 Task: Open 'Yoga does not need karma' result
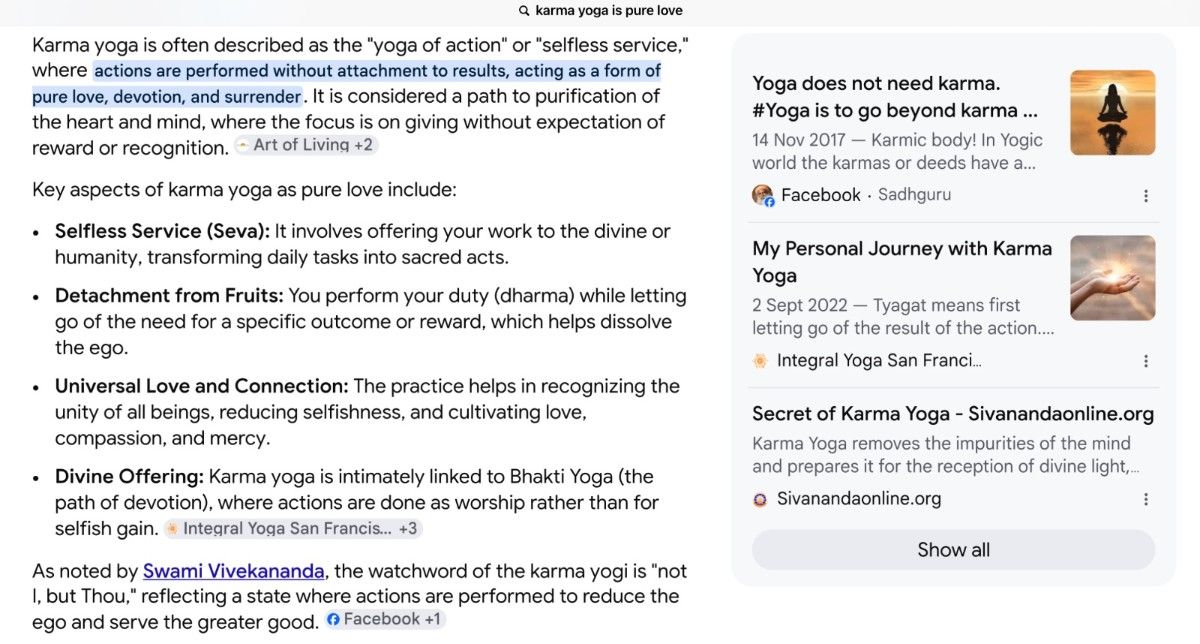click(896, 97)
